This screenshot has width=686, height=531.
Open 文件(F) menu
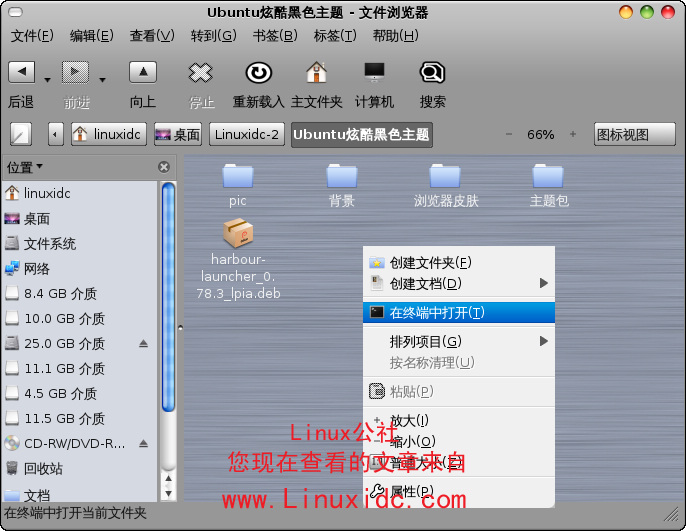point(32,35)
